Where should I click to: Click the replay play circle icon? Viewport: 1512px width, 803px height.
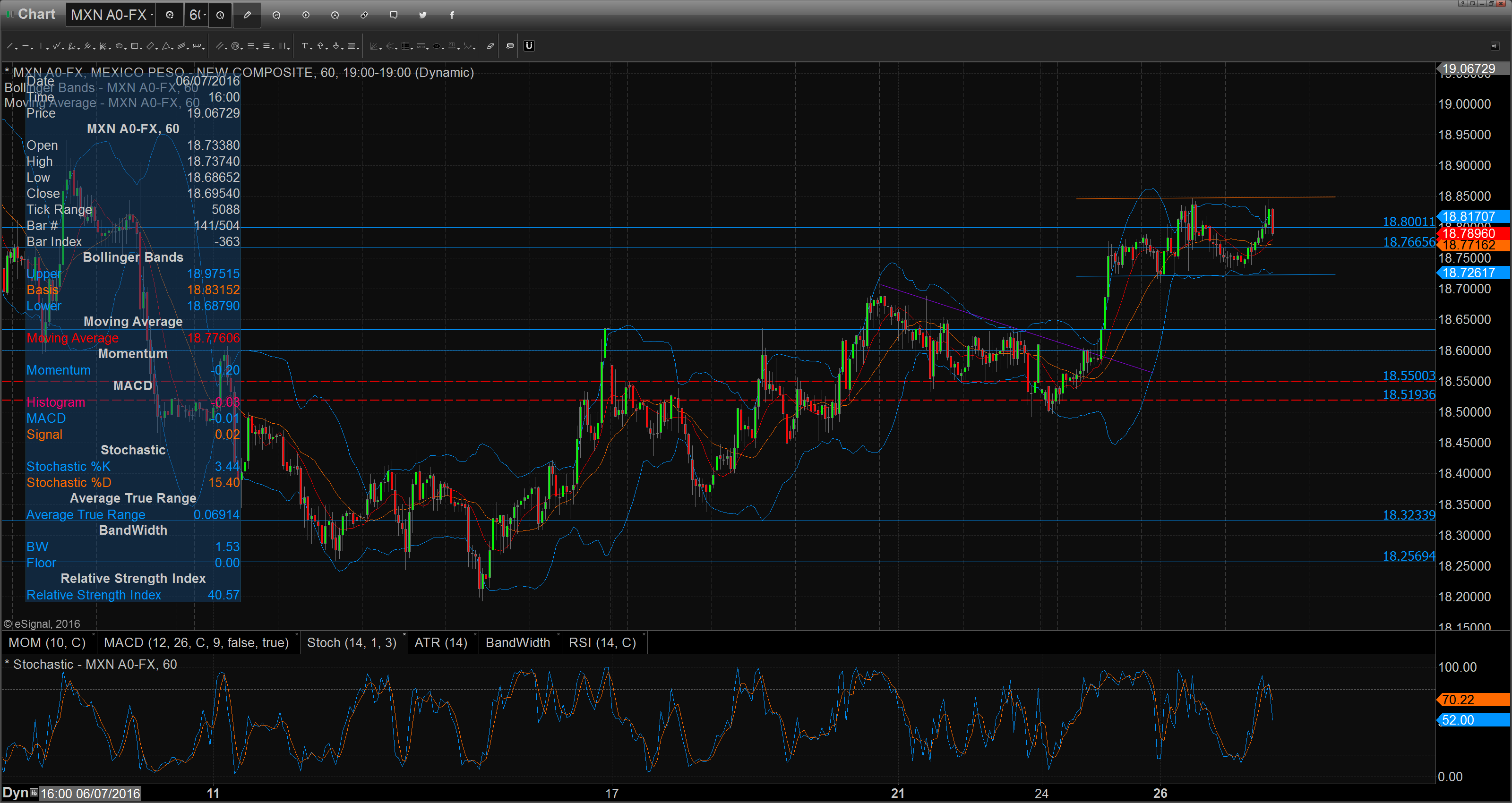point(306,15)
